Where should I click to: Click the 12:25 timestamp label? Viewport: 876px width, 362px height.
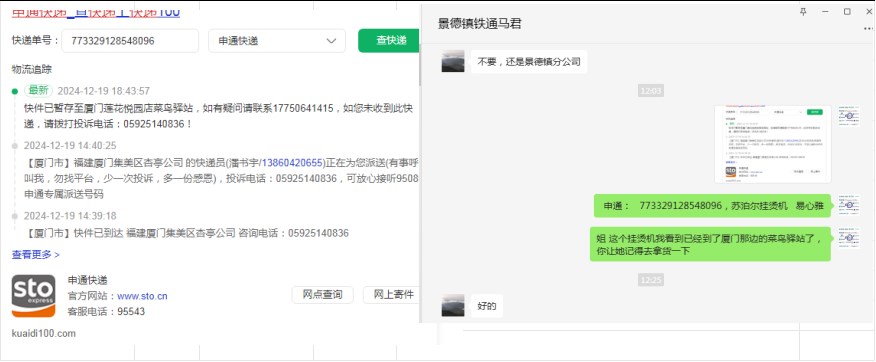pyautogui.click(x=651, y=280)
